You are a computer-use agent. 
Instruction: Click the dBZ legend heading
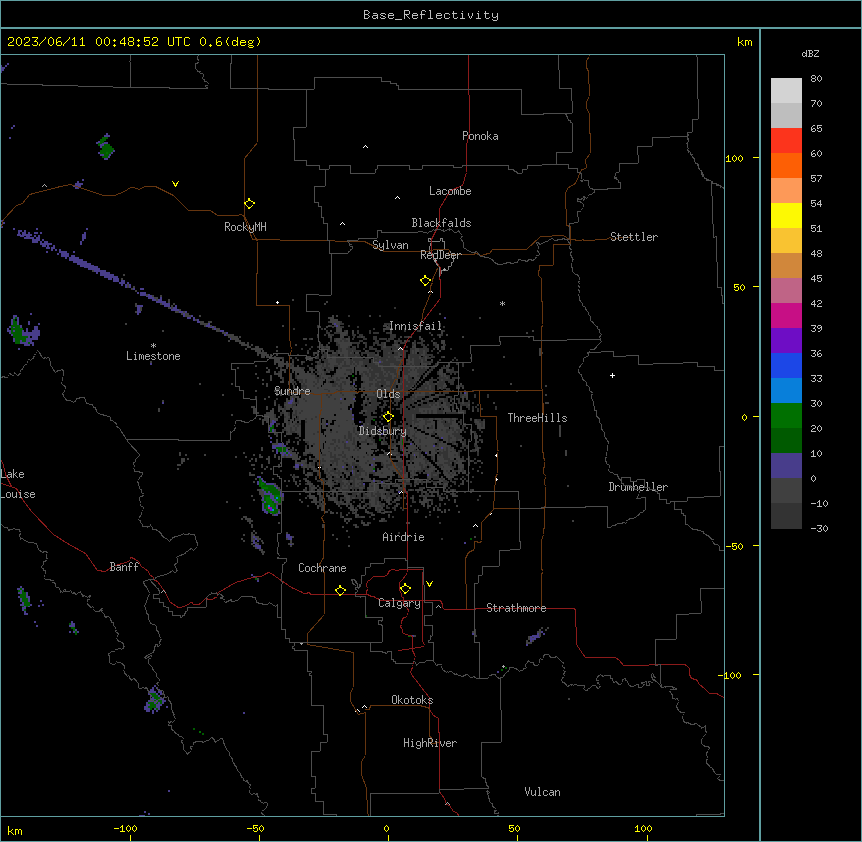point(810,54)
